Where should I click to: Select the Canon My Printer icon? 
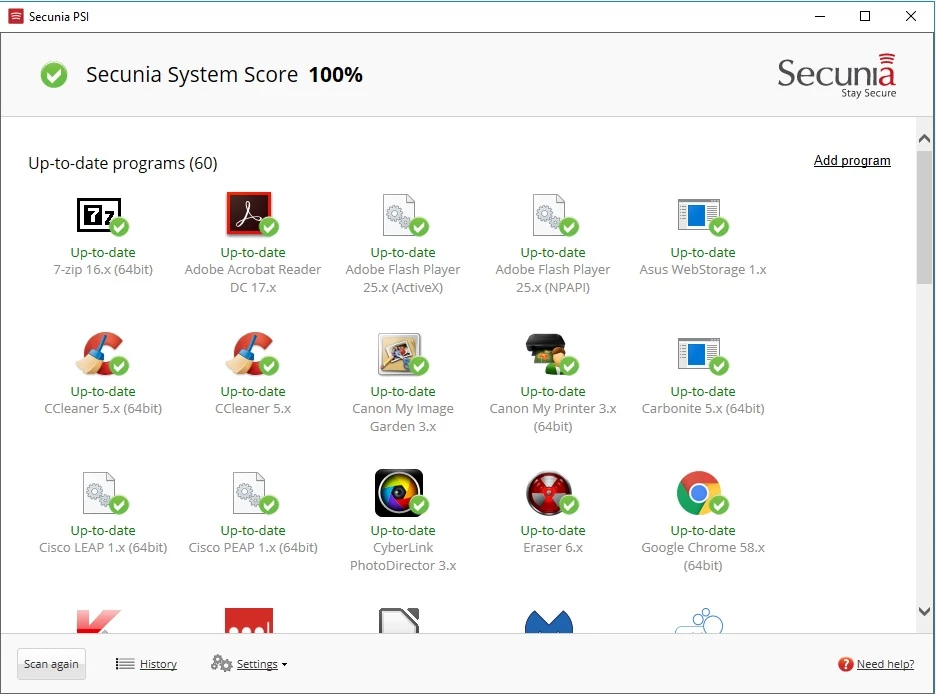click(552, 354)
